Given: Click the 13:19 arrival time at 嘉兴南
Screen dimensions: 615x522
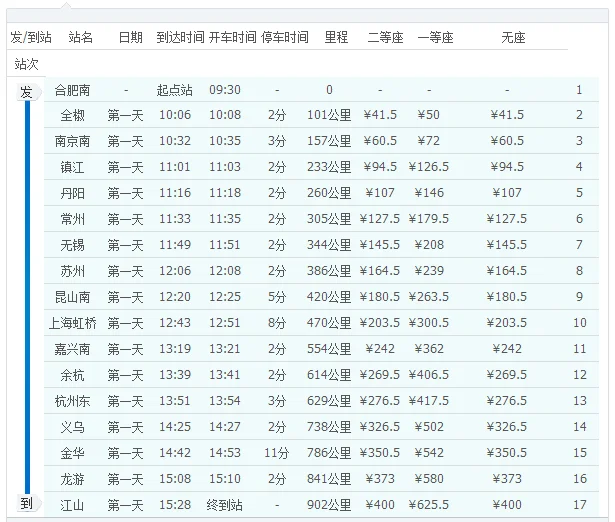Looking at the screenshot, I should point(175,349).
